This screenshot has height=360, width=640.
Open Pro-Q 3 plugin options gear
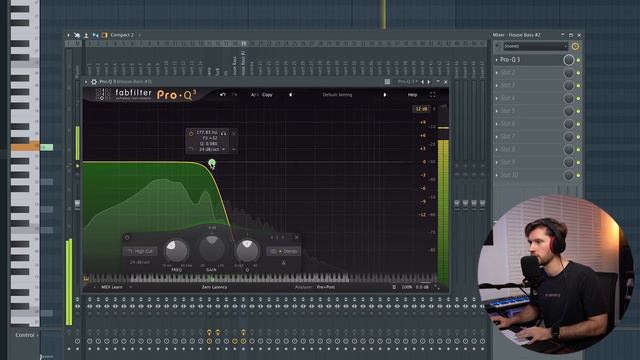94,82
